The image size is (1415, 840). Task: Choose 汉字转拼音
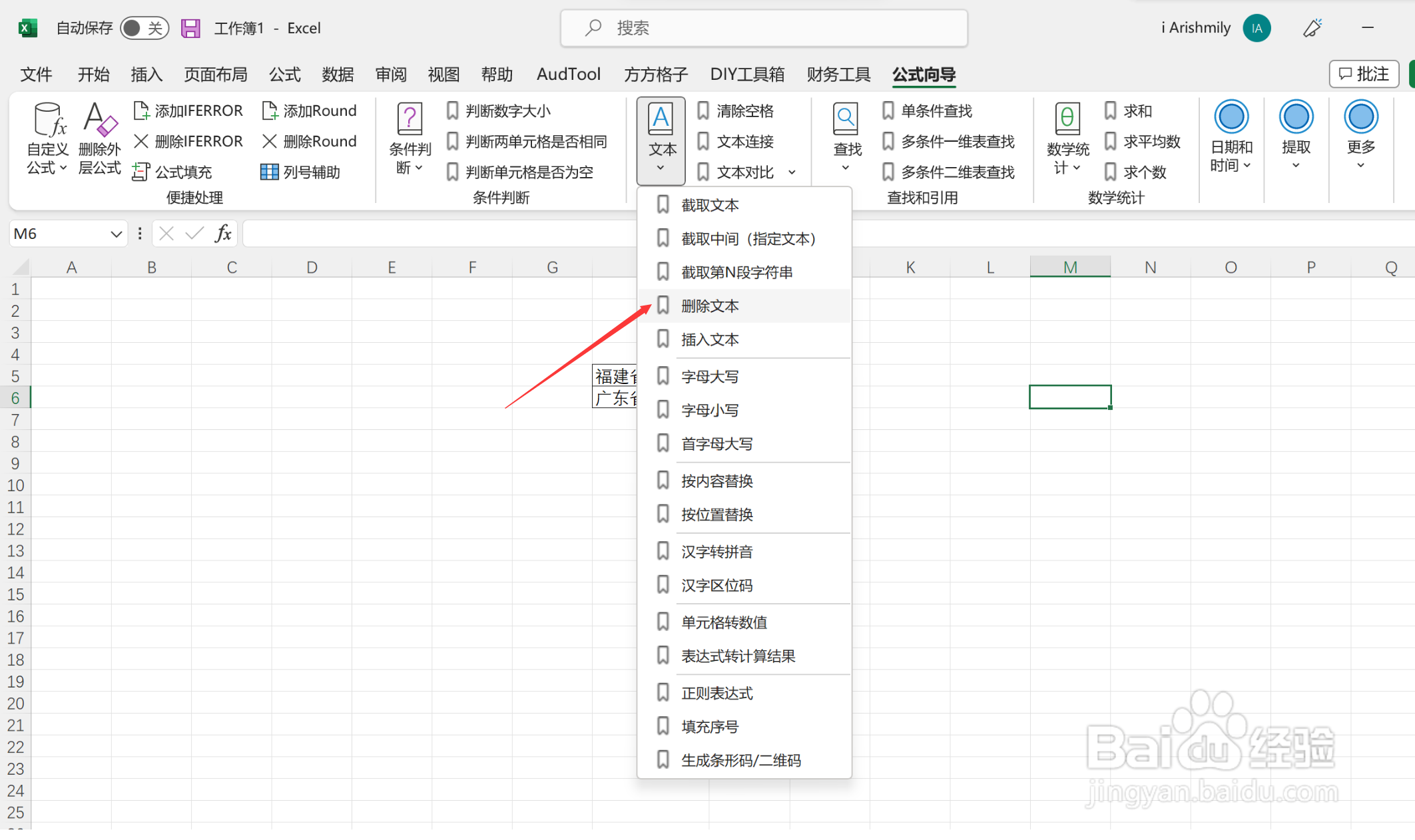point(744,551)
